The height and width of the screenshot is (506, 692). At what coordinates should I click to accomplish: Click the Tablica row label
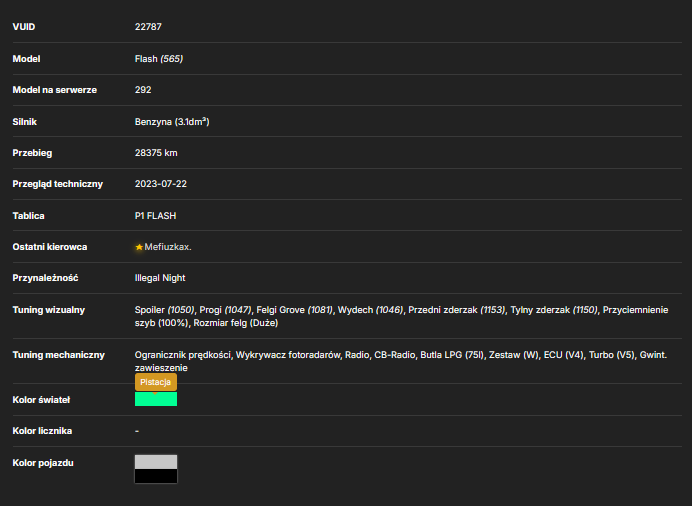pos(29,216)
